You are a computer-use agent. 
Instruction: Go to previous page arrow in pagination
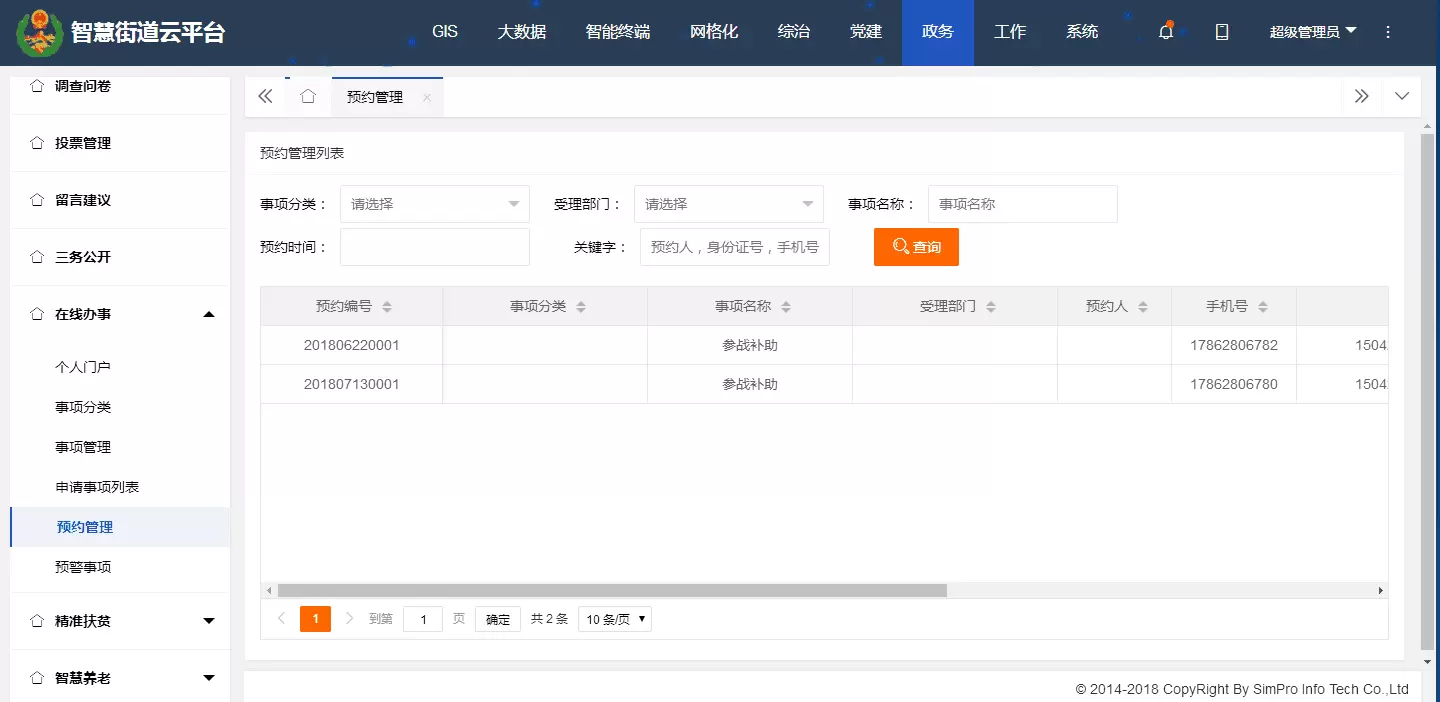click(282, 619)
